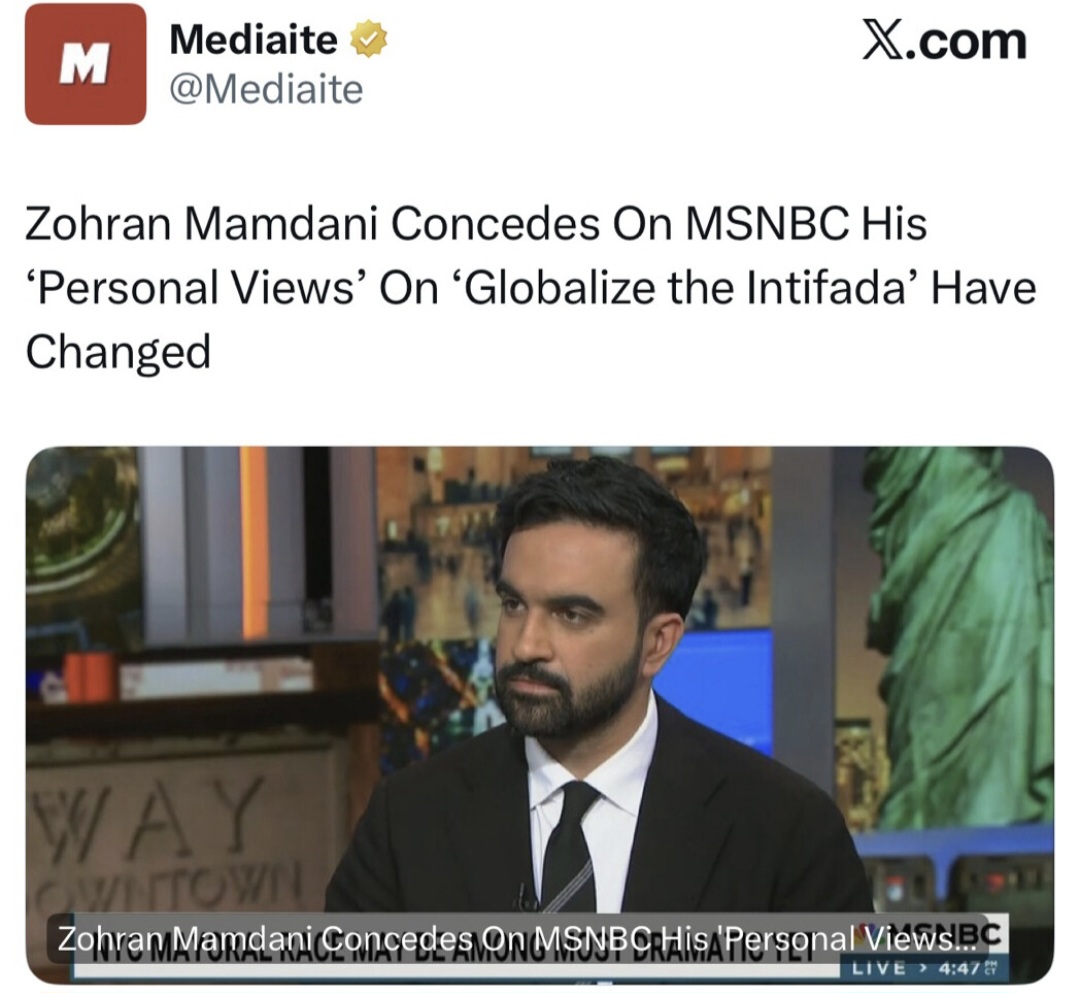Image resolution: width=1080 pixels, height=993 pixels.
Task: Click the word Changed in the headline
Action: pos(118,350)
